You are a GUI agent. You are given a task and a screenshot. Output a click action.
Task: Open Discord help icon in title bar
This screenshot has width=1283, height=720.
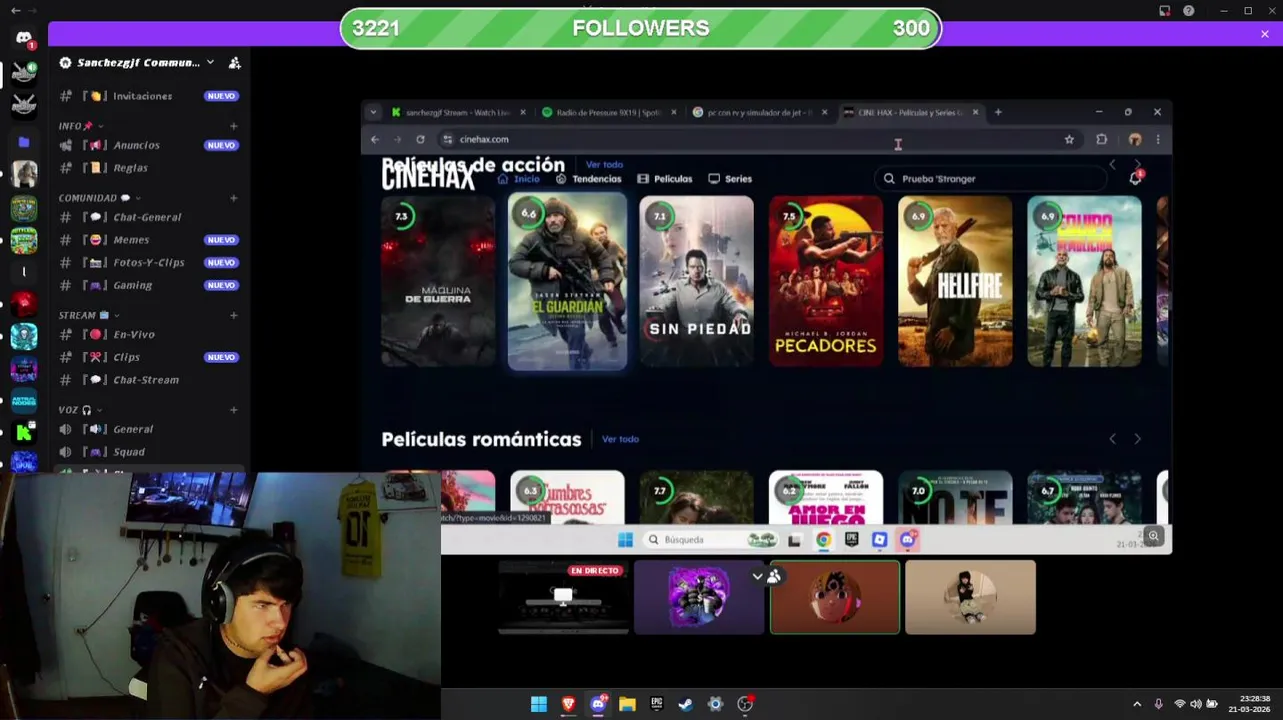pos(1188,10)
